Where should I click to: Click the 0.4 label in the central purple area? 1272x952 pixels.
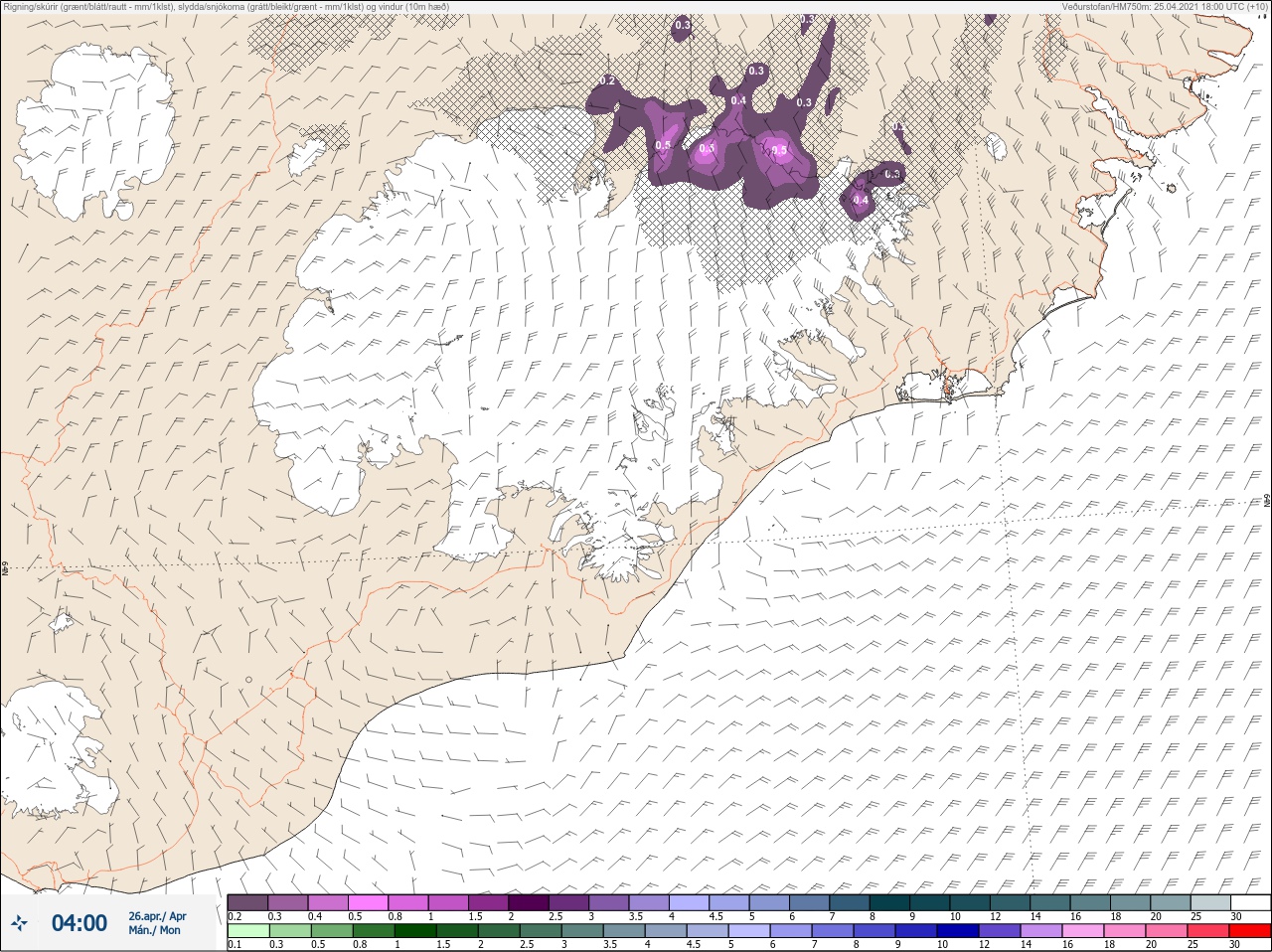[738, 100]
